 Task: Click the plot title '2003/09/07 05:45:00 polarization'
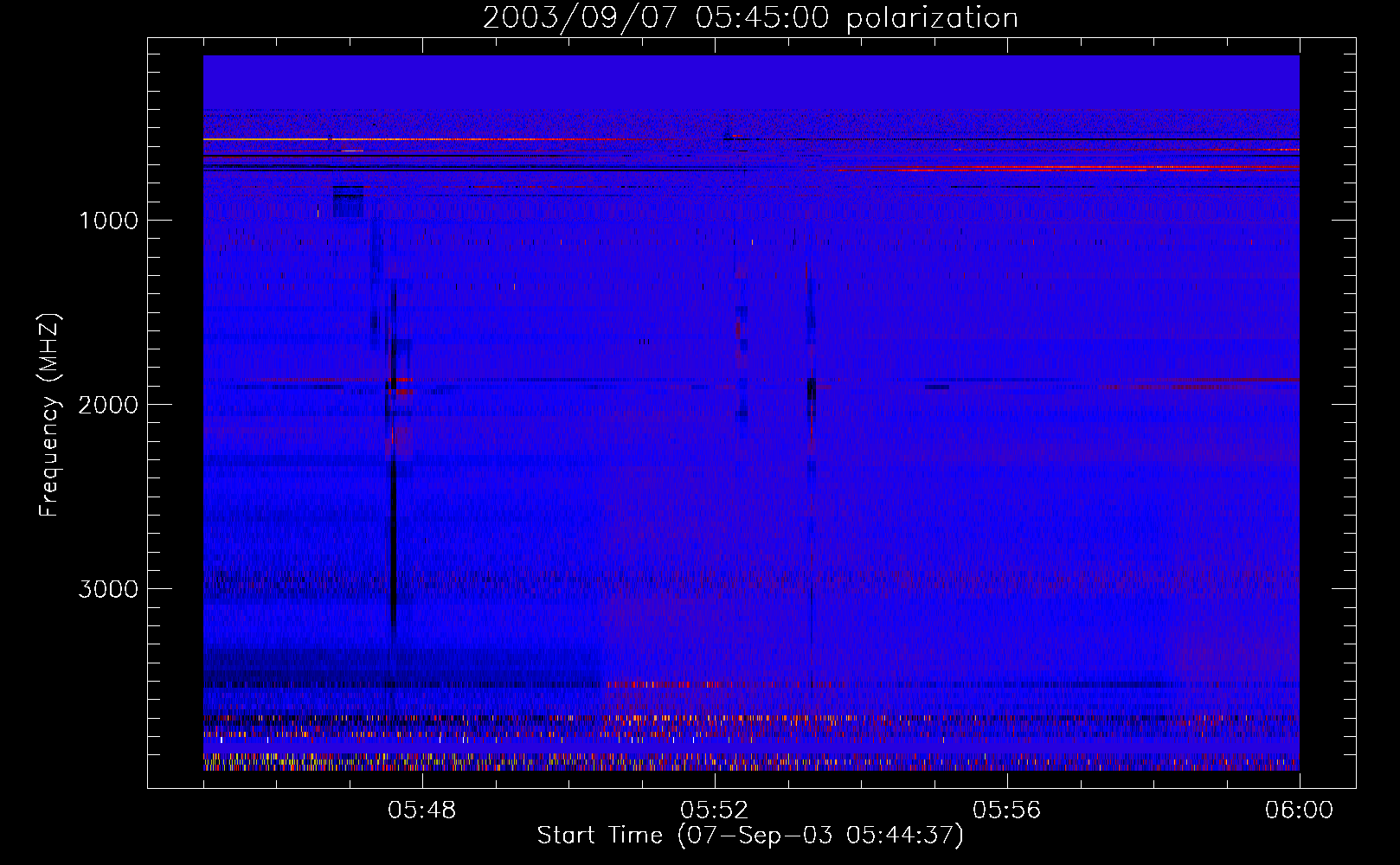click(x=750, y=18)
